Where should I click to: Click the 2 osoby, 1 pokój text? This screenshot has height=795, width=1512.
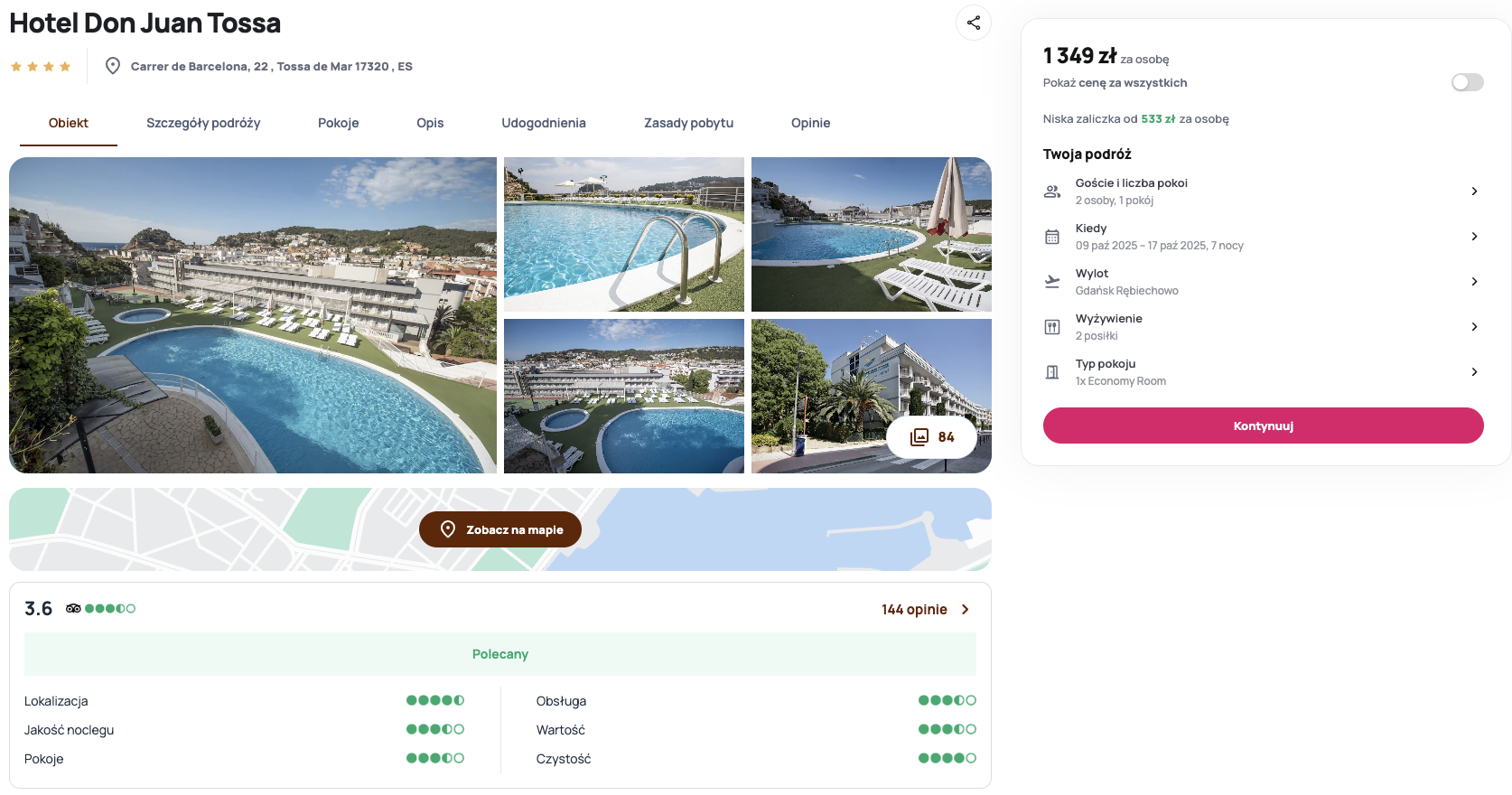[1114, 201]
